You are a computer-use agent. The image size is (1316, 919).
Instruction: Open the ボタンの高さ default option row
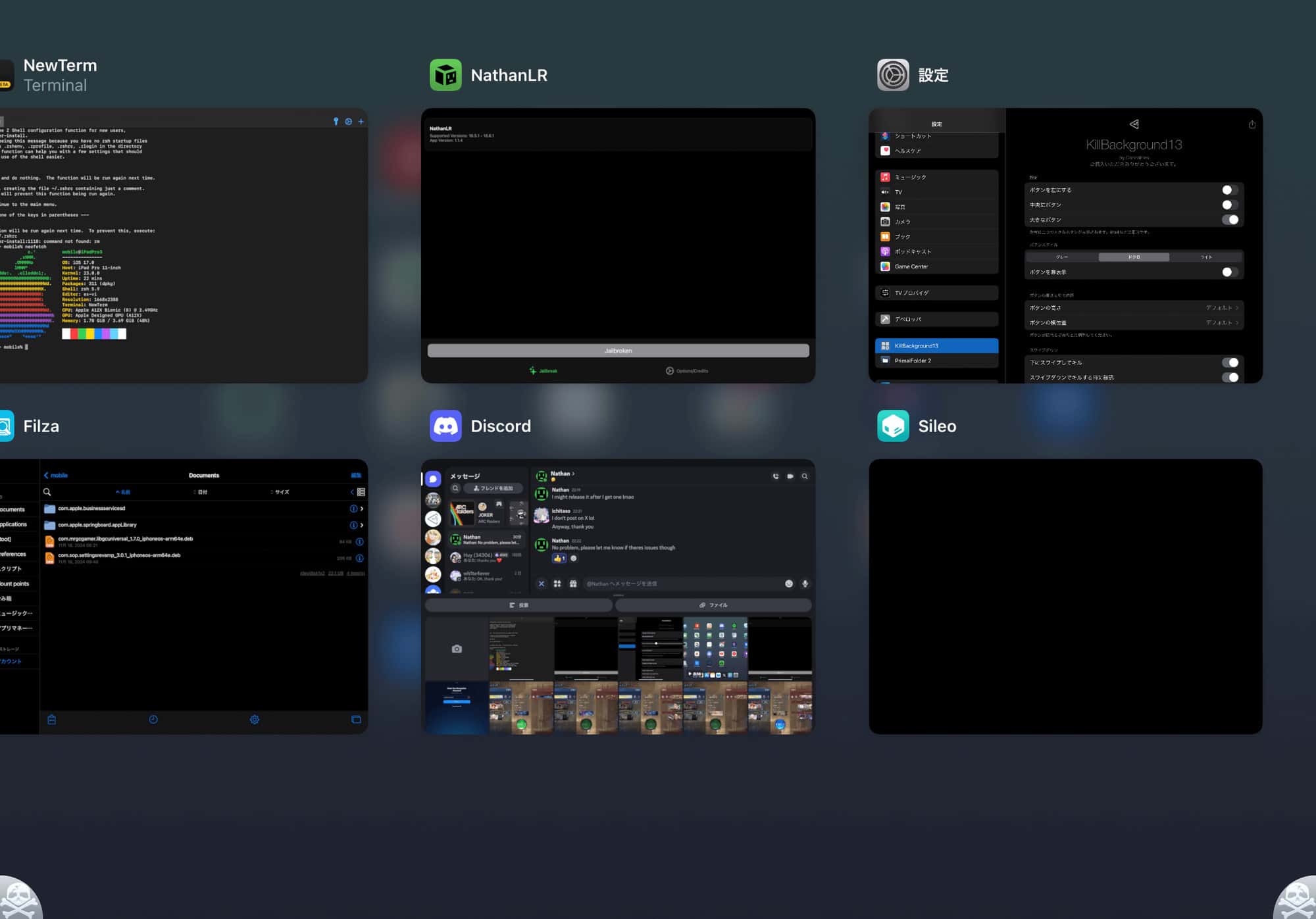(x=1134, y=308)
